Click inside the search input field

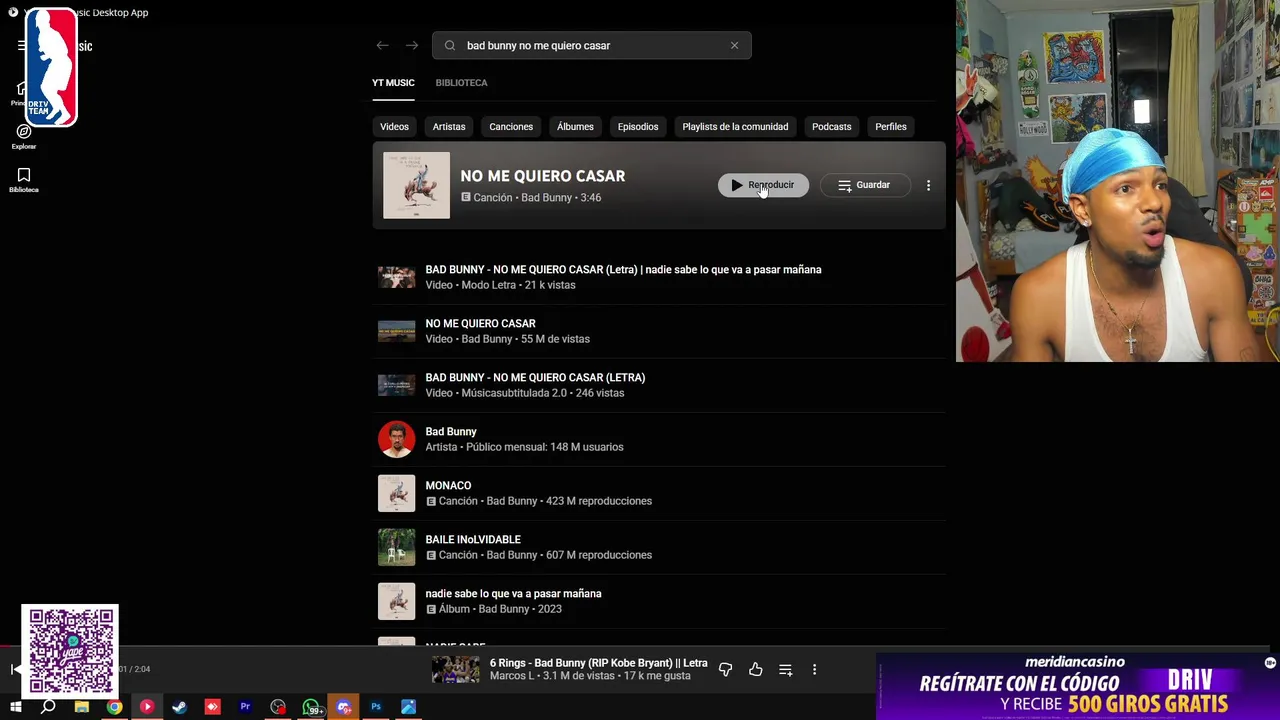click(x=592, y=45)
